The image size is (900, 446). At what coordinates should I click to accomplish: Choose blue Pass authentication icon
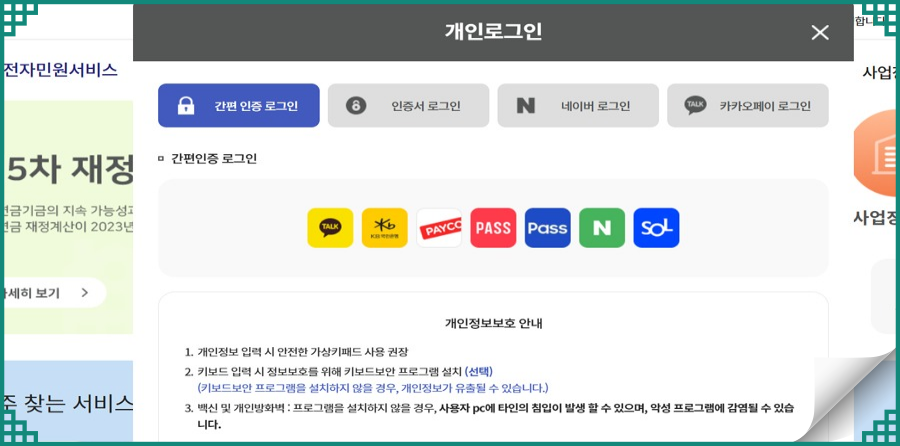pyautogui.click(x=548, y=228)
